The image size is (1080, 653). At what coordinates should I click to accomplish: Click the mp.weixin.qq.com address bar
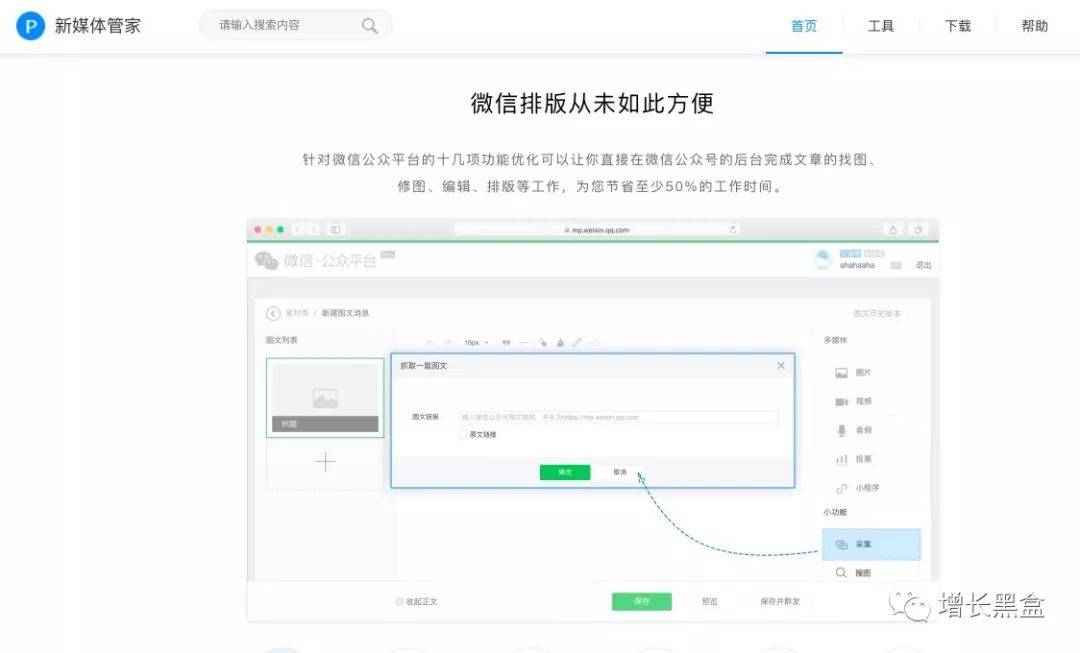[596, 229]
